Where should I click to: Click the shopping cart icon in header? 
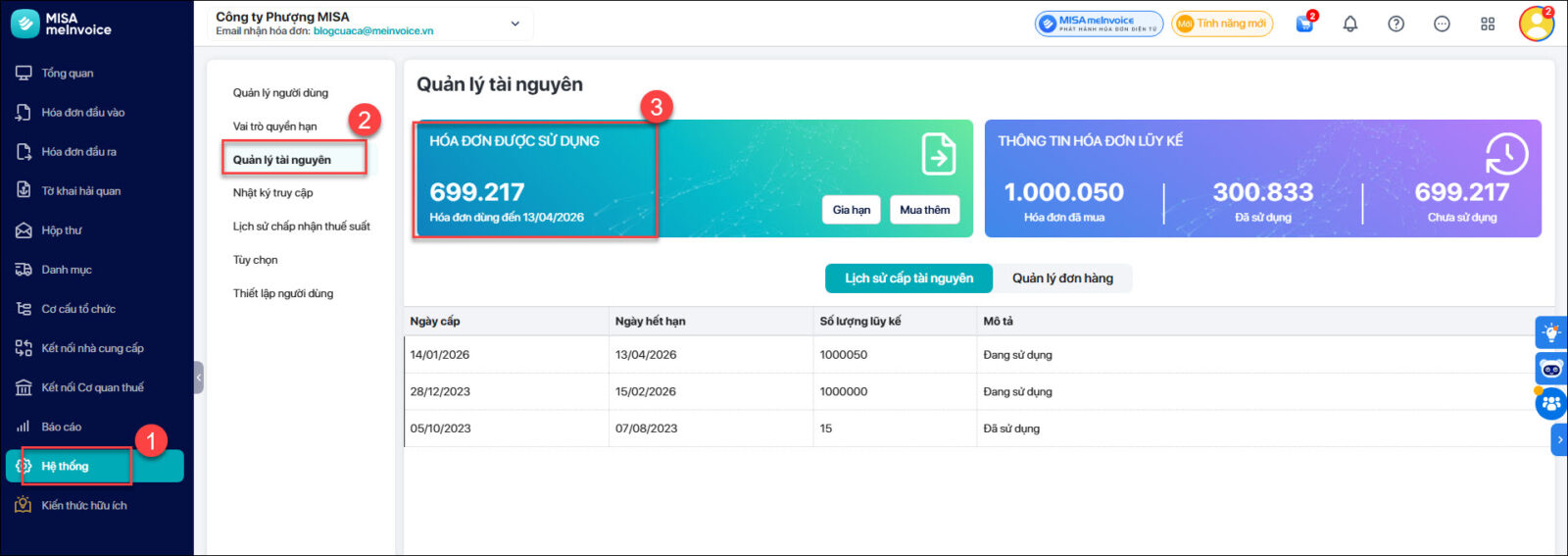pos(1304,24)
